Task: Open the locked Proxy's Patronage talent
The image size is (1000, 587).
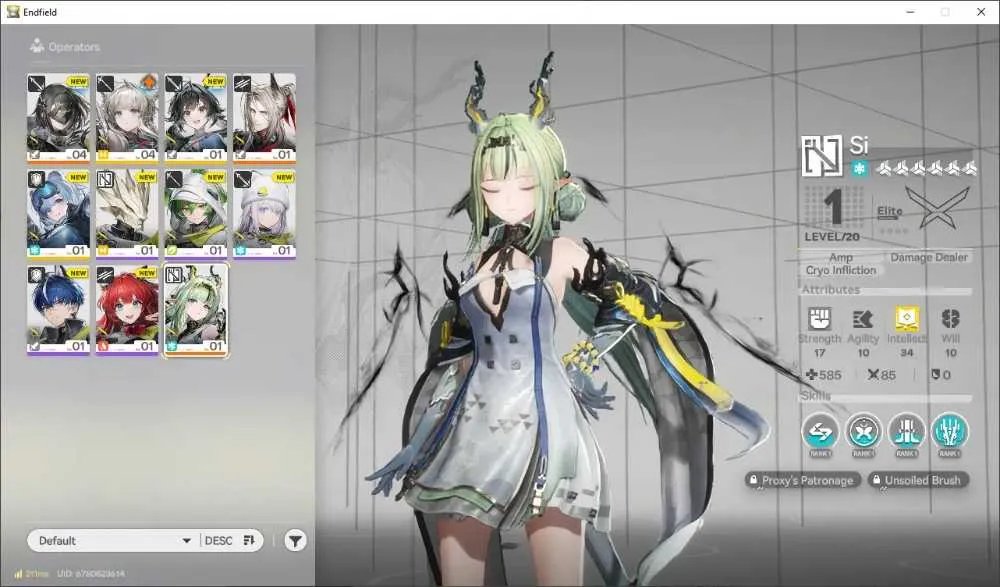Action: (x=802, y=480)
